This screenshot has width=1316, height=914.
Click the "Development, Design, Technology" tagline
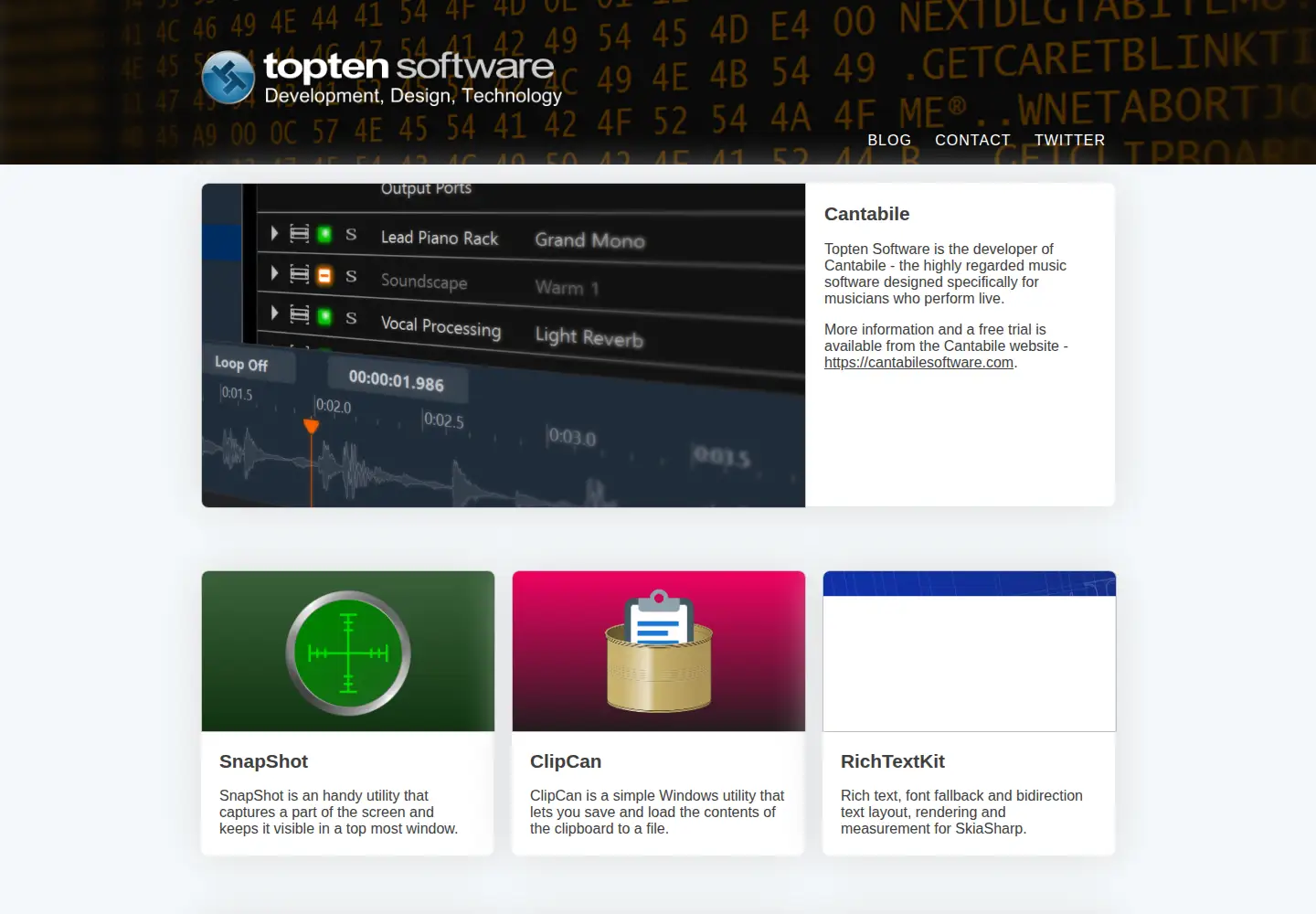(413, 96)
